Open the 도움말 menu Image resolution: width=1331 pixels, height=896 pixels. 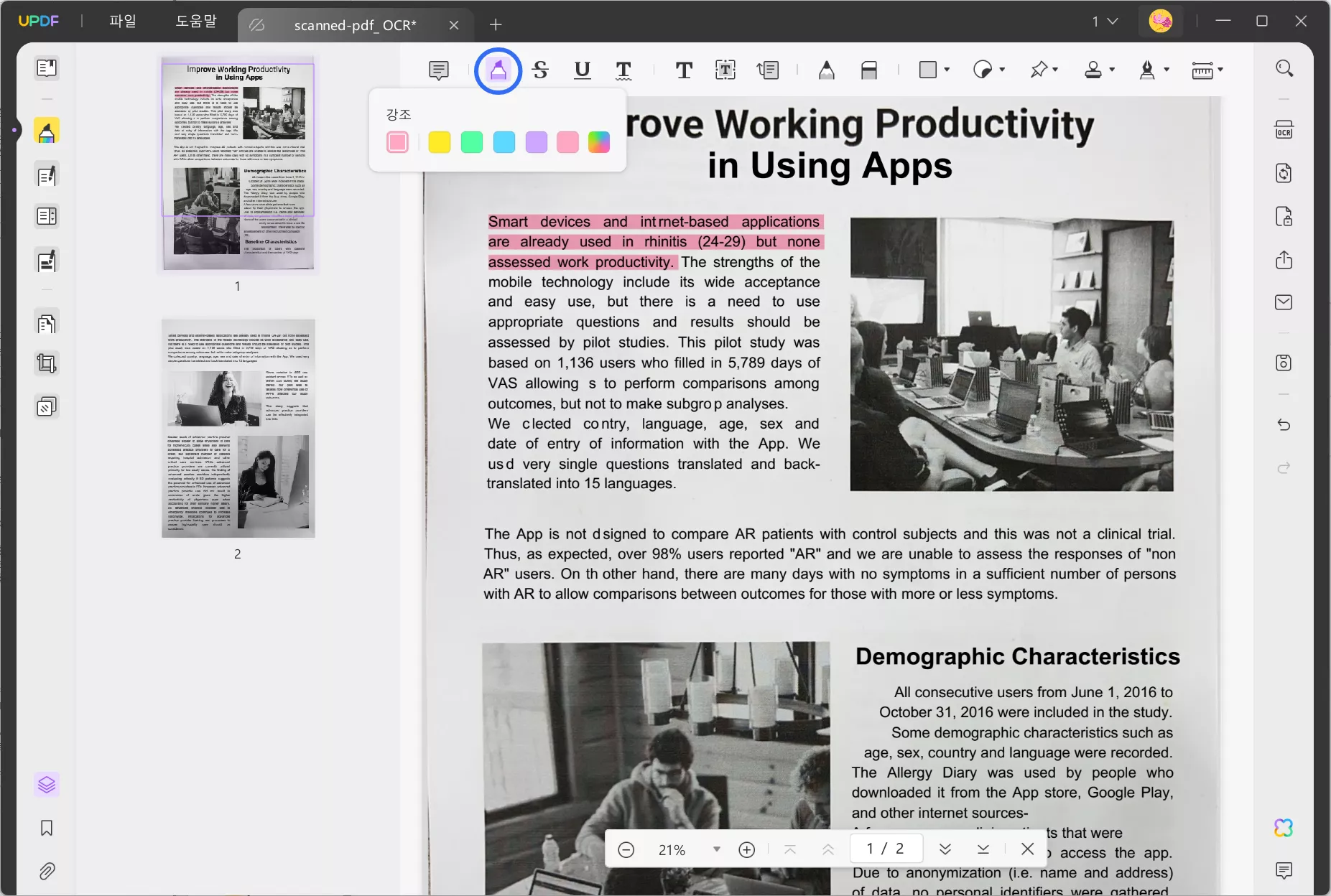tap(196, 21)
